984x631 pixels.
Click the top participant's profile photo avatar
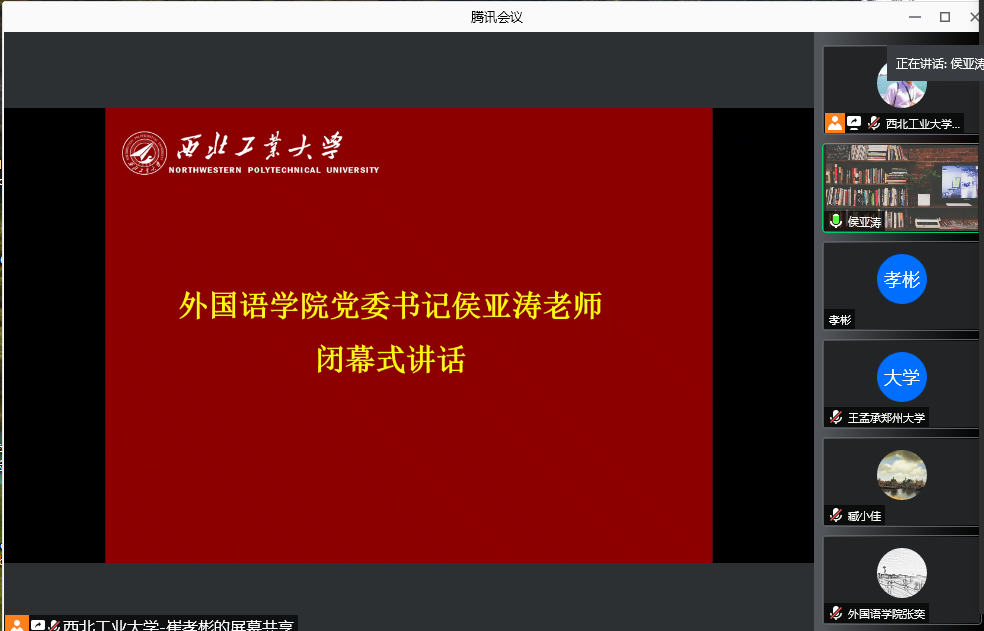(x=901, y=86)
